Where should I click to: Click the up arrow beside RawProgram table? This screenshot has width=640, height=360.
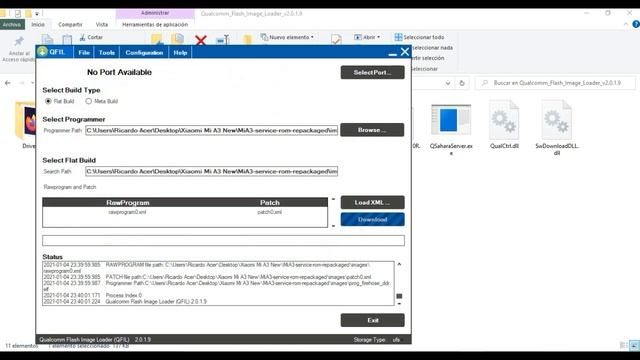333,199
